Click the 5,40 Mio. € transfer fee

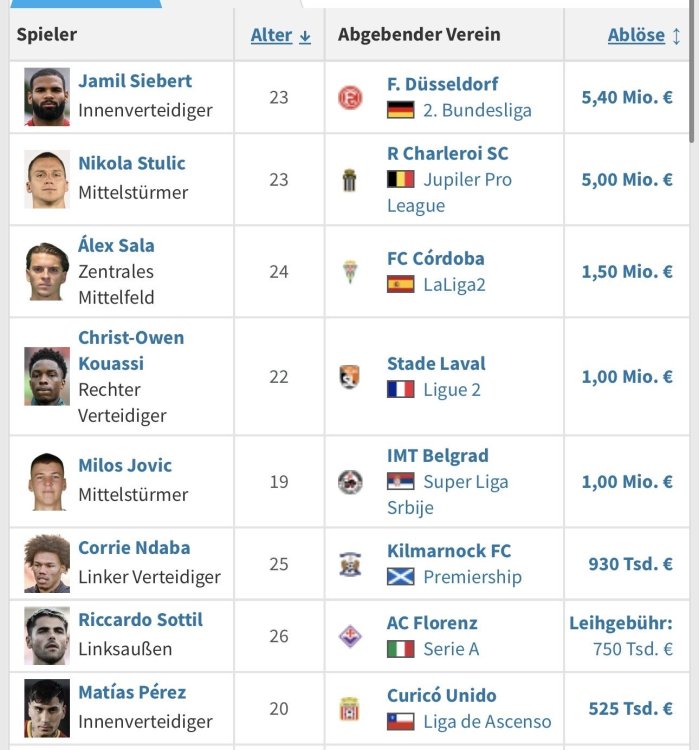(627, 97)
